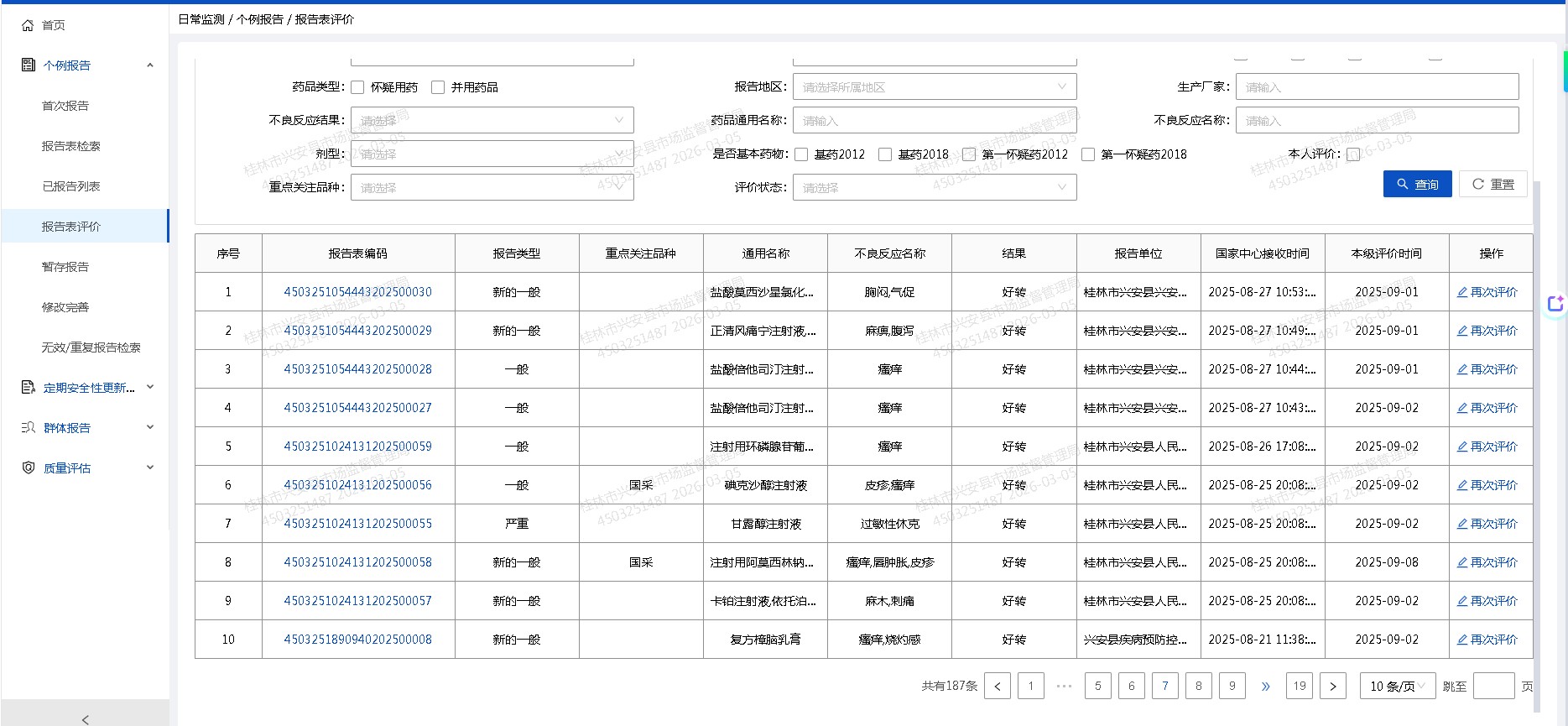Go to next page arrow
Image resolution: width=1568 pixels, height=726 pixels.
coord(1332,687)
